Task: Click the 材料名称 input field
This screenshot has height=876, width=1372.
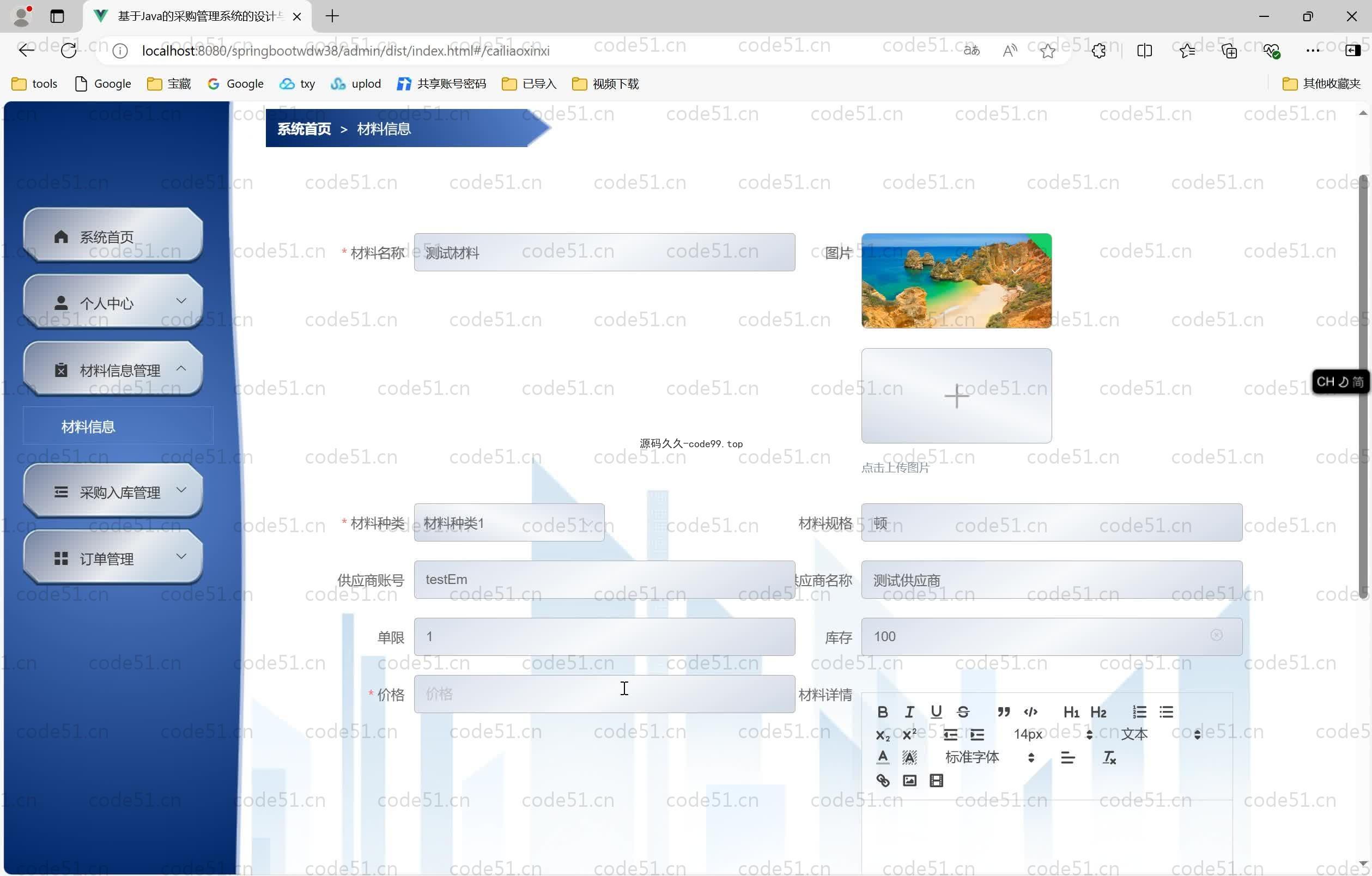Action: click(604, 252)
